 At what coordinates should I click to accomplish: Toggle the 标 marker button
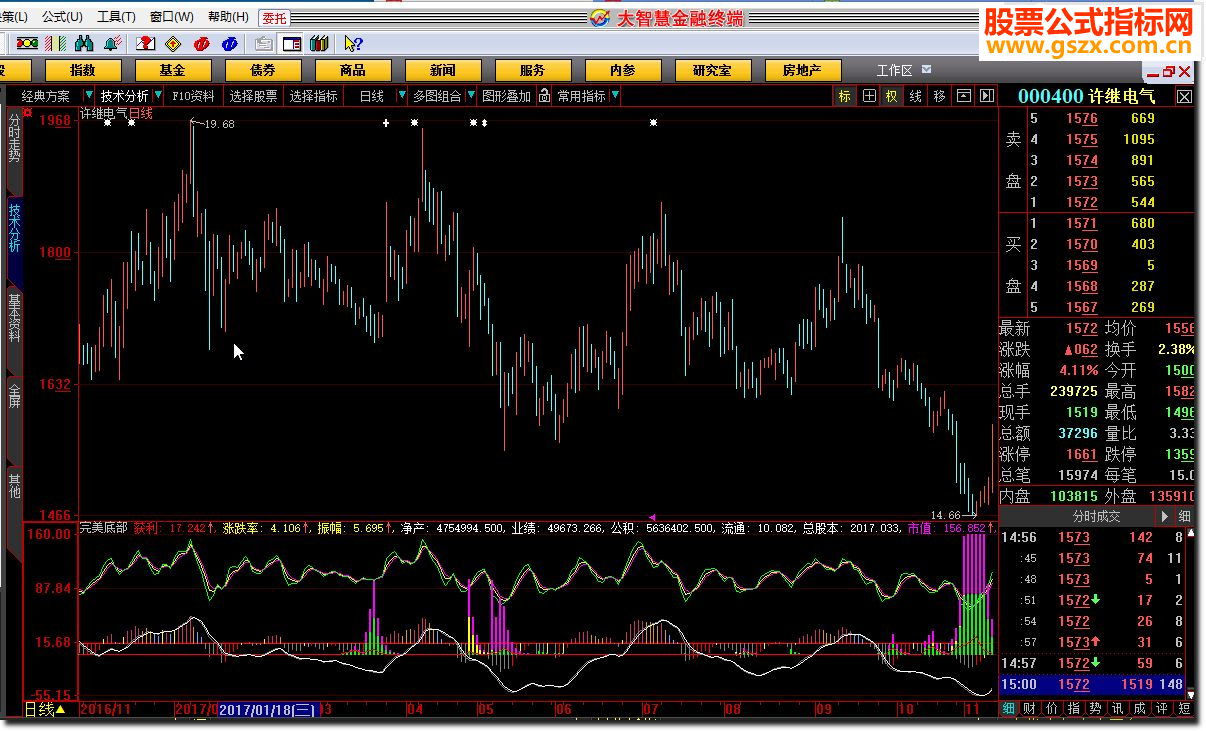[x=845, y=96]
